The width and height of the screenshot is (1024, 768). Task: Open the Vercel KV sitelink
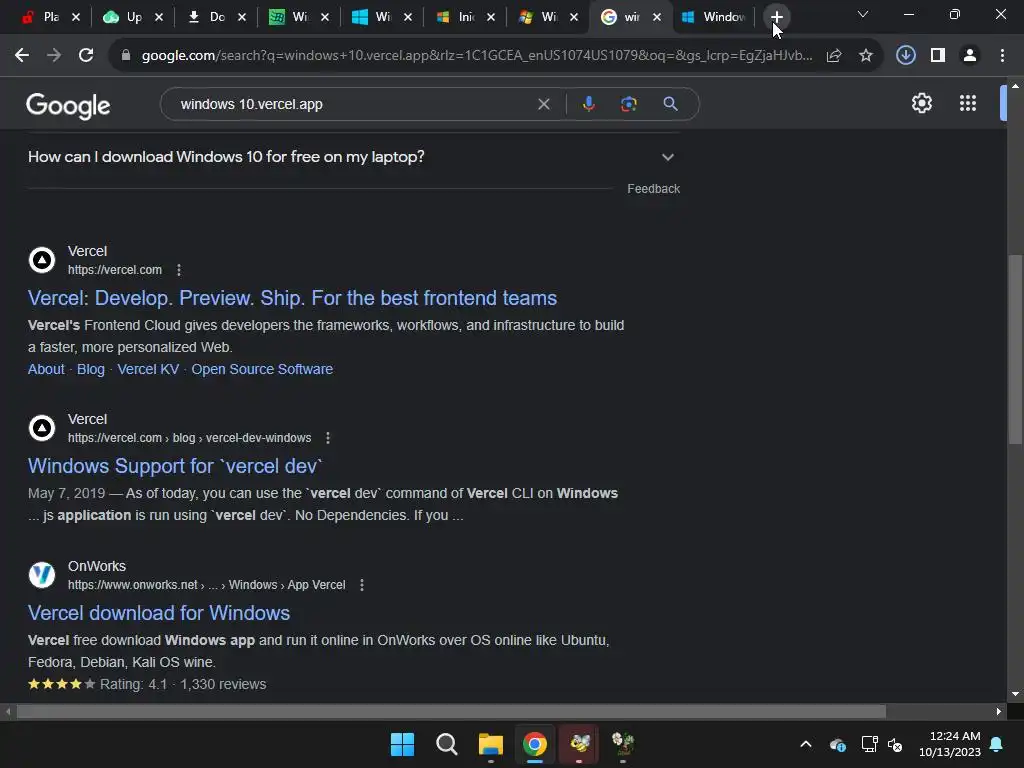[148, 369]
